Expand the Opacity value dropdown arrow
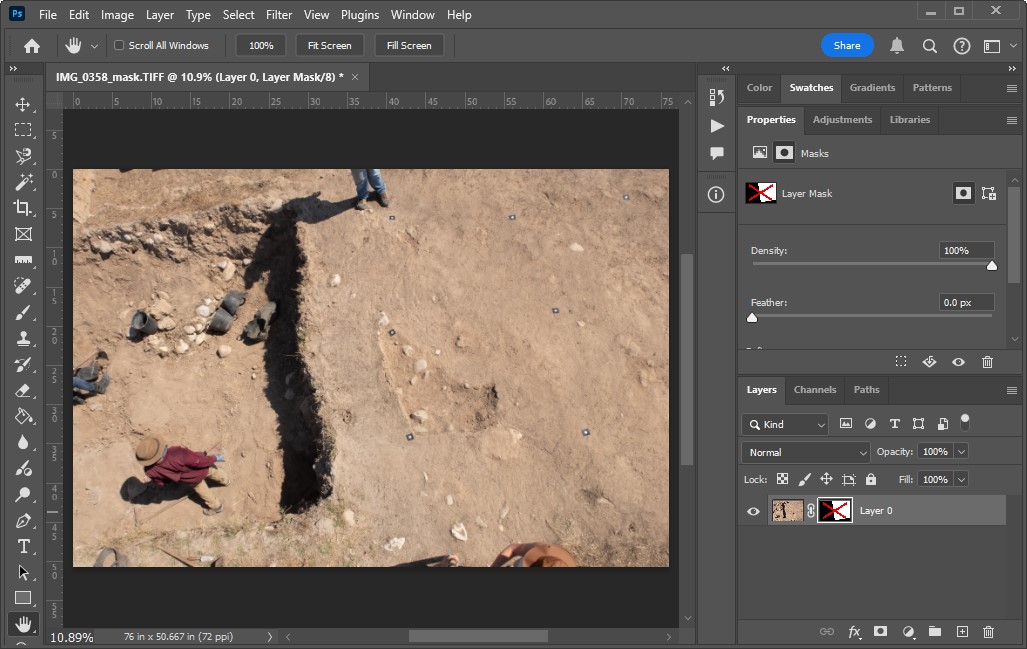The width and height of the screenshot is (1027, 649). pyautogui.click(x=961, y=452)
